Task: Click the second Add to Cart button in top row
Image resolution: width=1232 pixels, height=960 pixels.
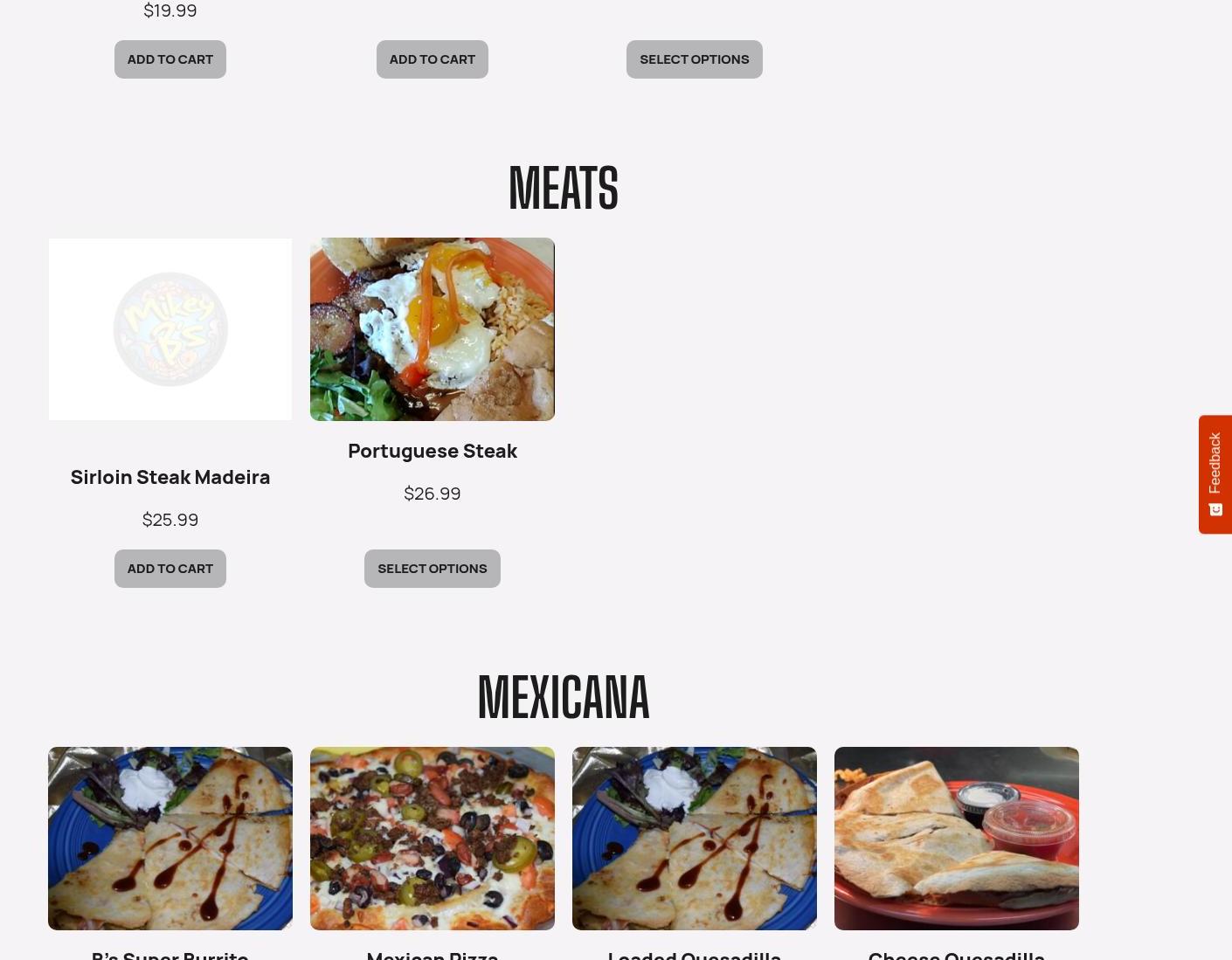Action: point(433,59)
